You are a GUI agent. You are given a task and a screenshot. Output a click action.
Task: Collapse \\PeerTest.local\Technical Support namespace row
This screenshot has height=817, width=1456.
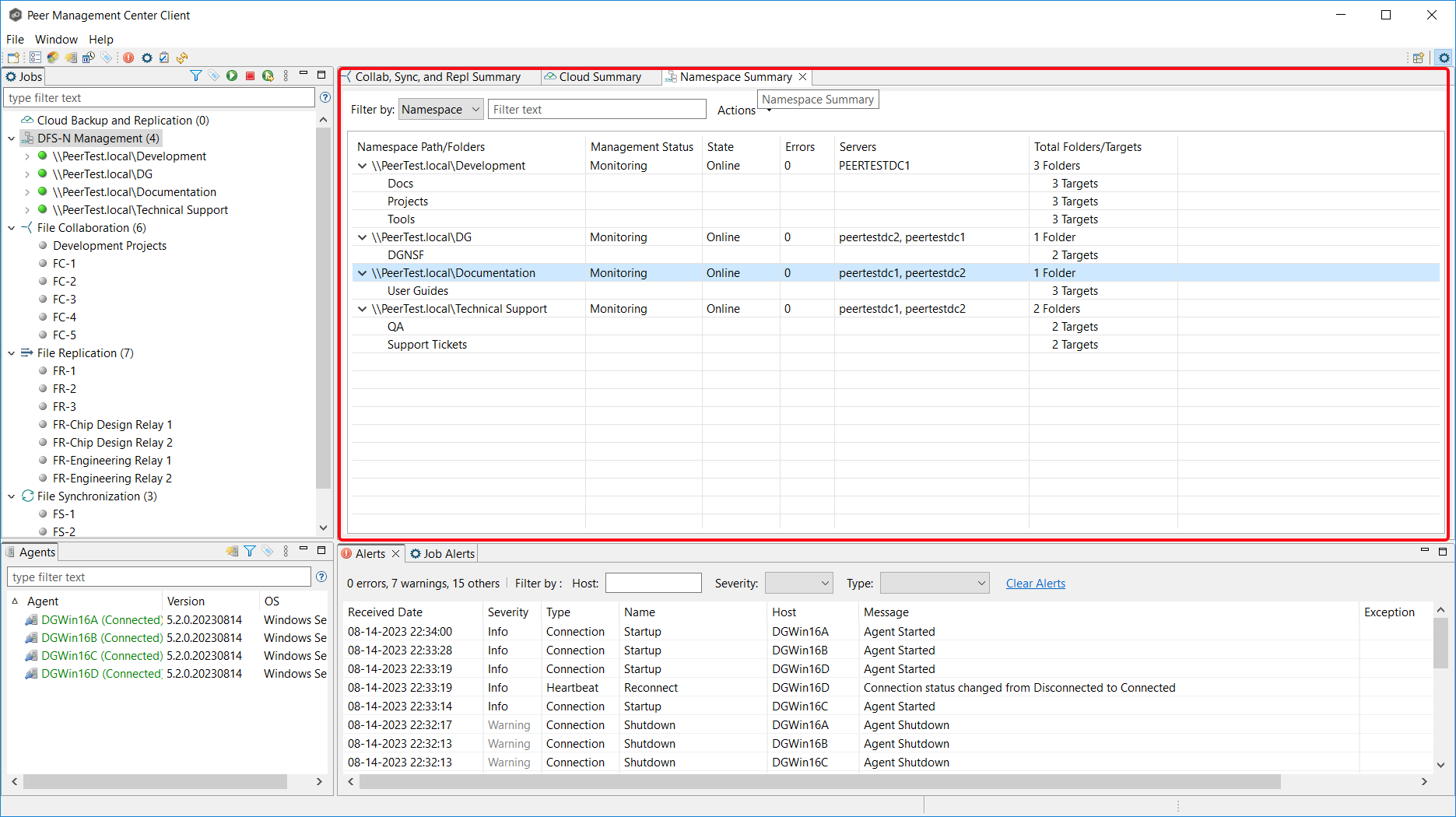point(362,309)
